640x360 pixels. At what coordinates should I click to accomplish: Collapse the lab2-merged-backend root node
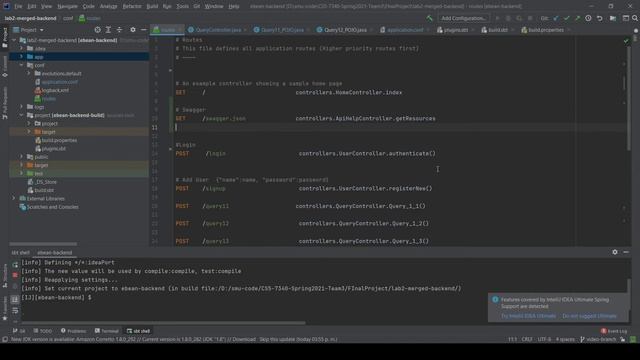tap(14, 40)
